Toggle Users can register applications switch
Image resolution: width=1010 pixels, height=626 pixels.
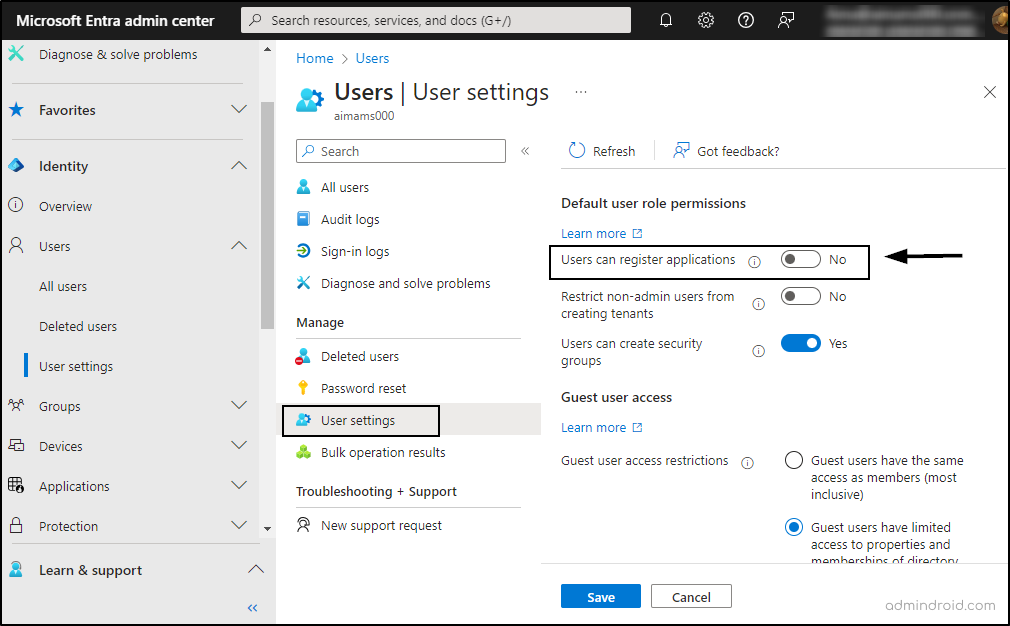(x=800, y=260)
